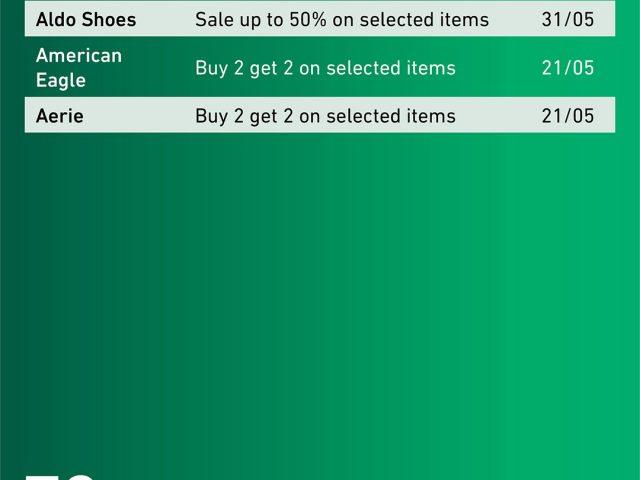Open the Aldo Shoes sale description
Viewport: 640px width, 480px height.
342,20
